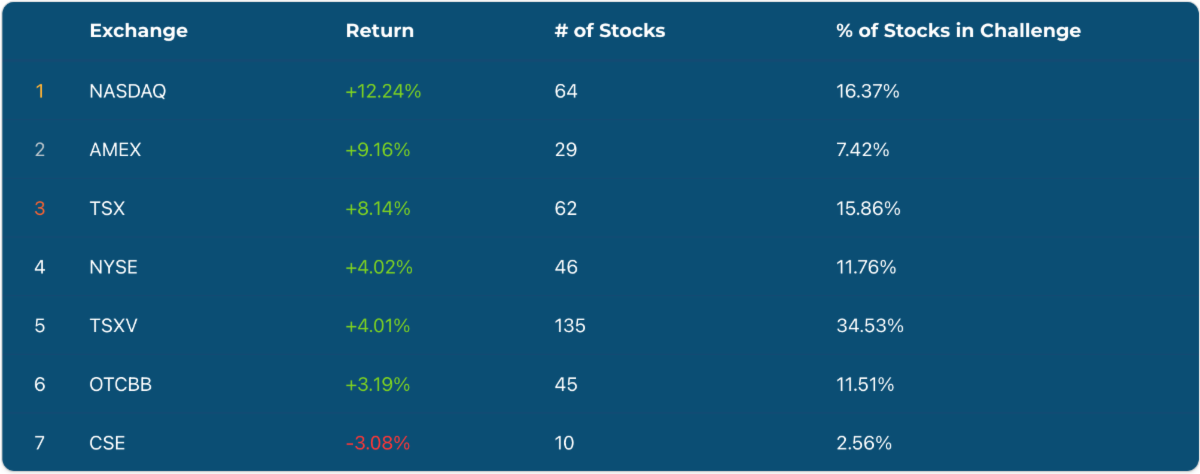Click the TSX exchange name

click(107, 209)
